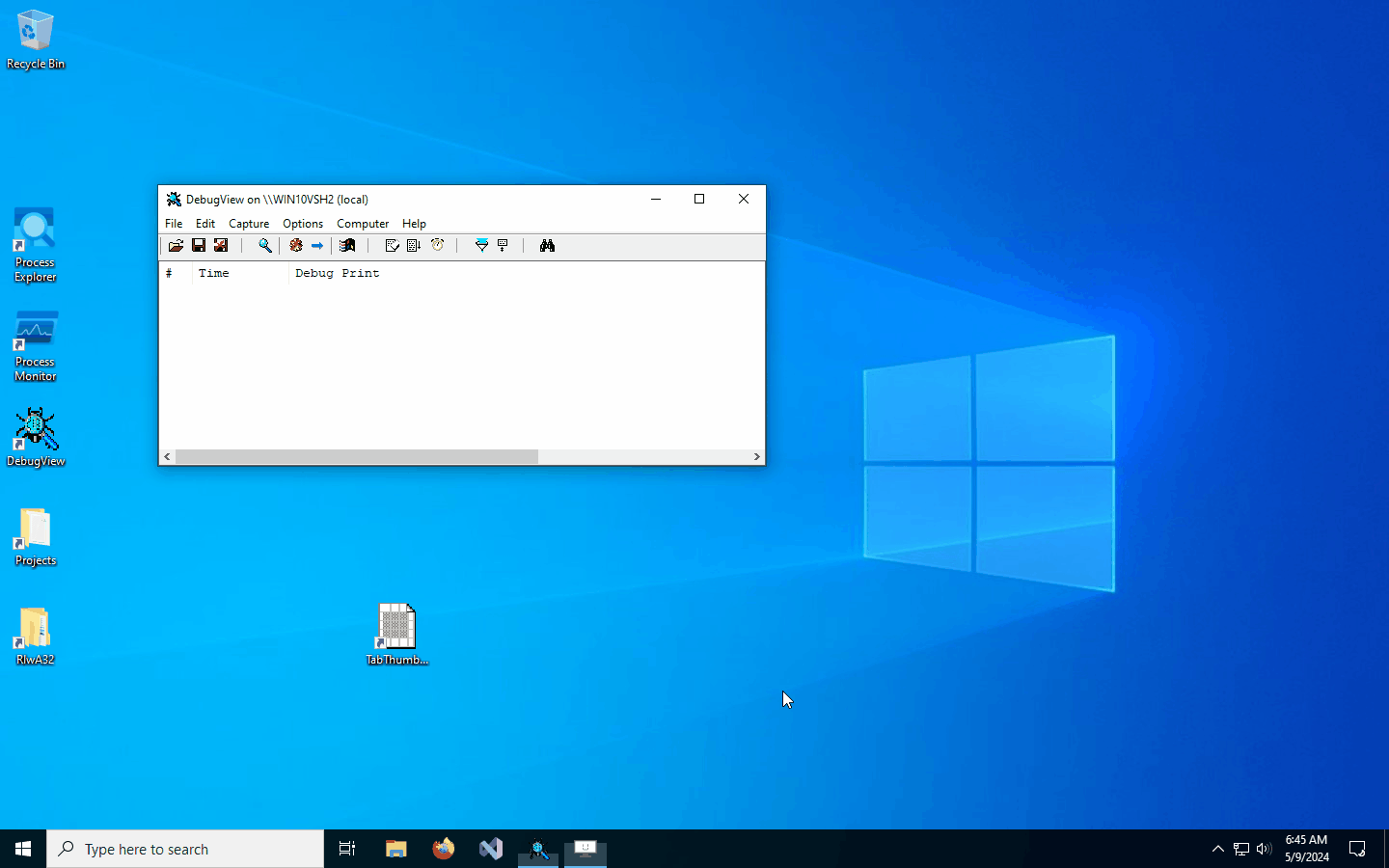Click the Open log file toolbar icon
Image resolution: width=1389 pixels, height=868 pixels.
click(176, 246)
